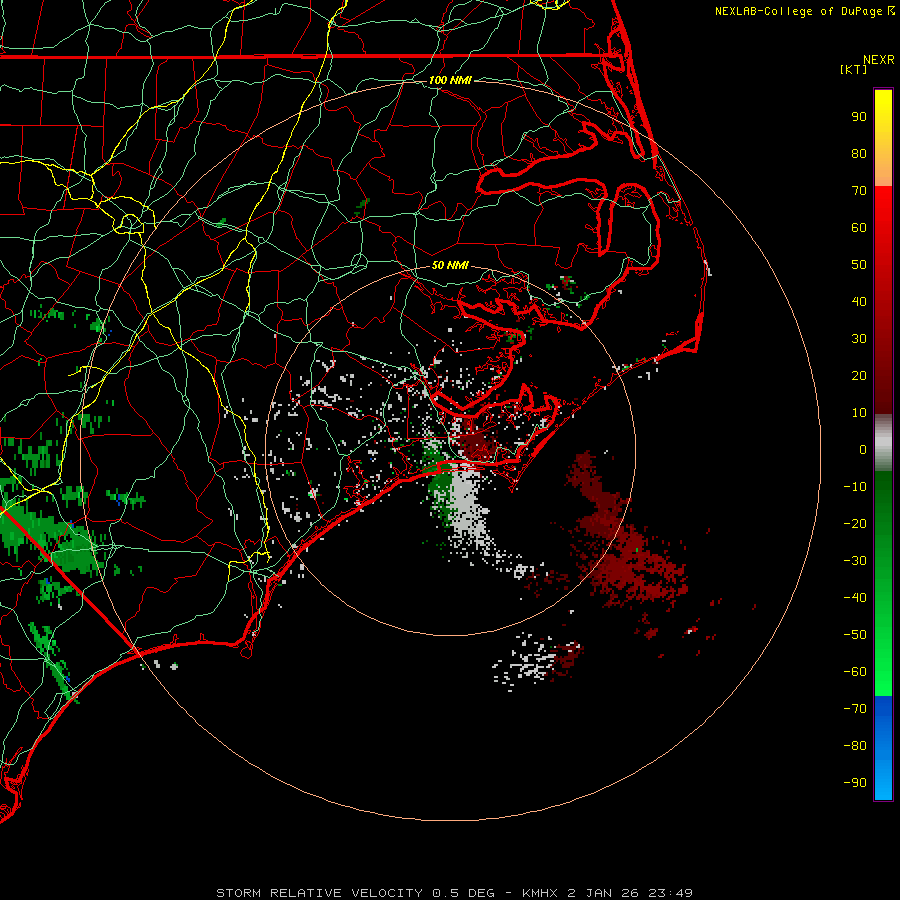Click the -80 value on velocity scale
The image size is (900, 900).
click(x=855, y=746)
